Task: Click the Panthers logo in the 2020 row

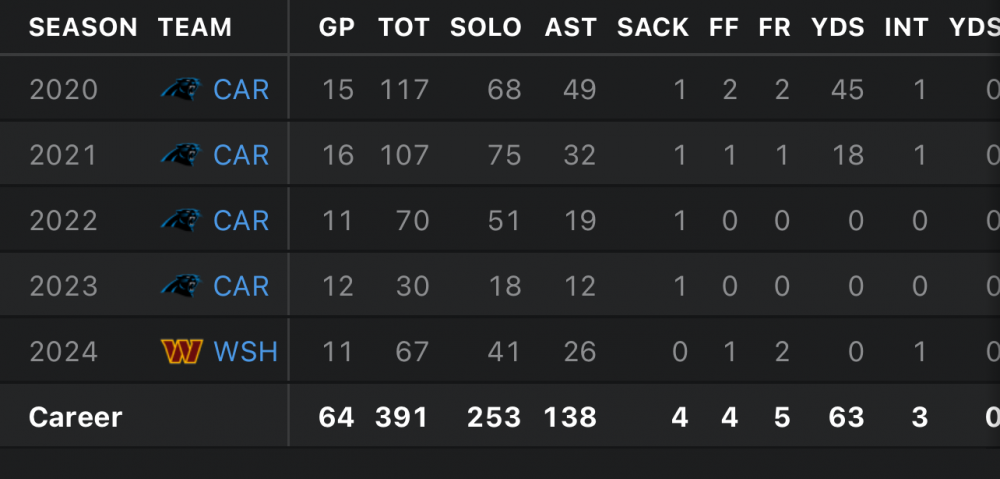Action: [181, 90]
